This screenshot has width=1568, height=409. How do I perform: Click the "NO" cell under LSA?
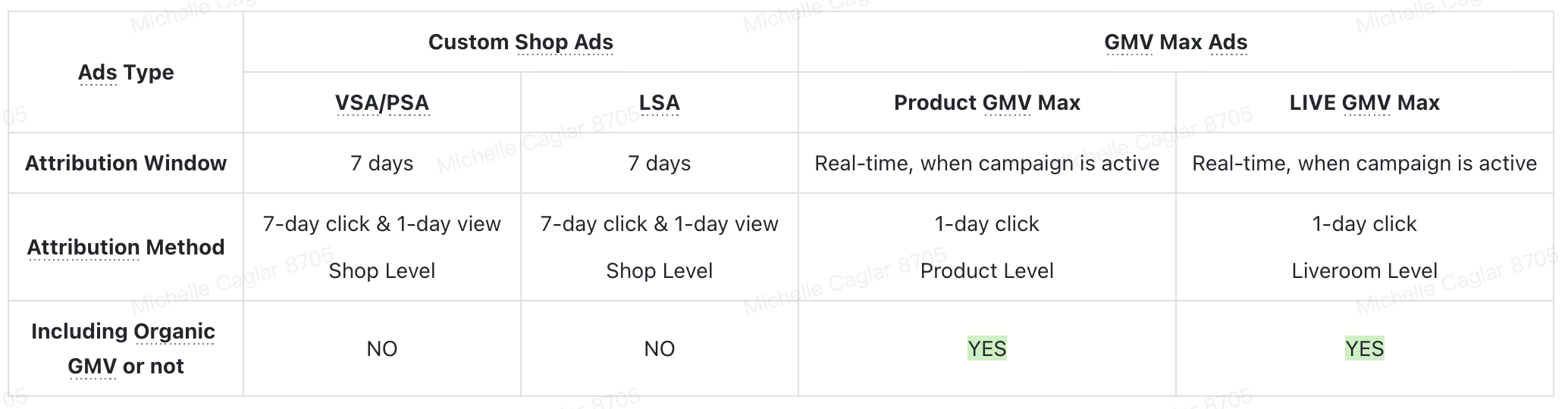click(659, 348)
